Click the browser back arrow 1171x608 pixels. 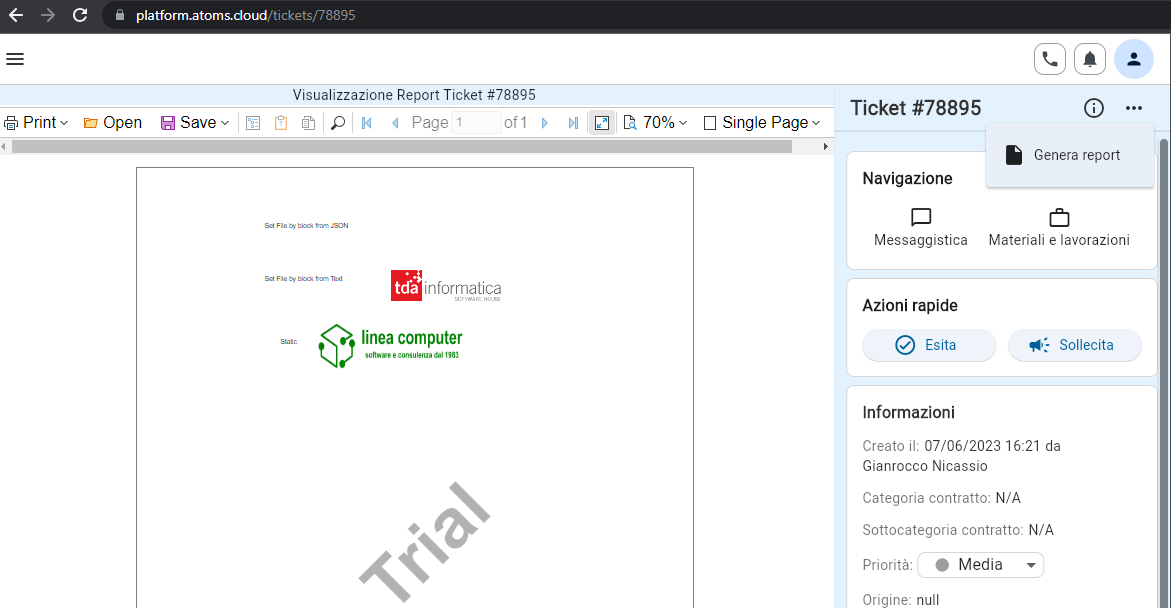[x=16, y=15]
